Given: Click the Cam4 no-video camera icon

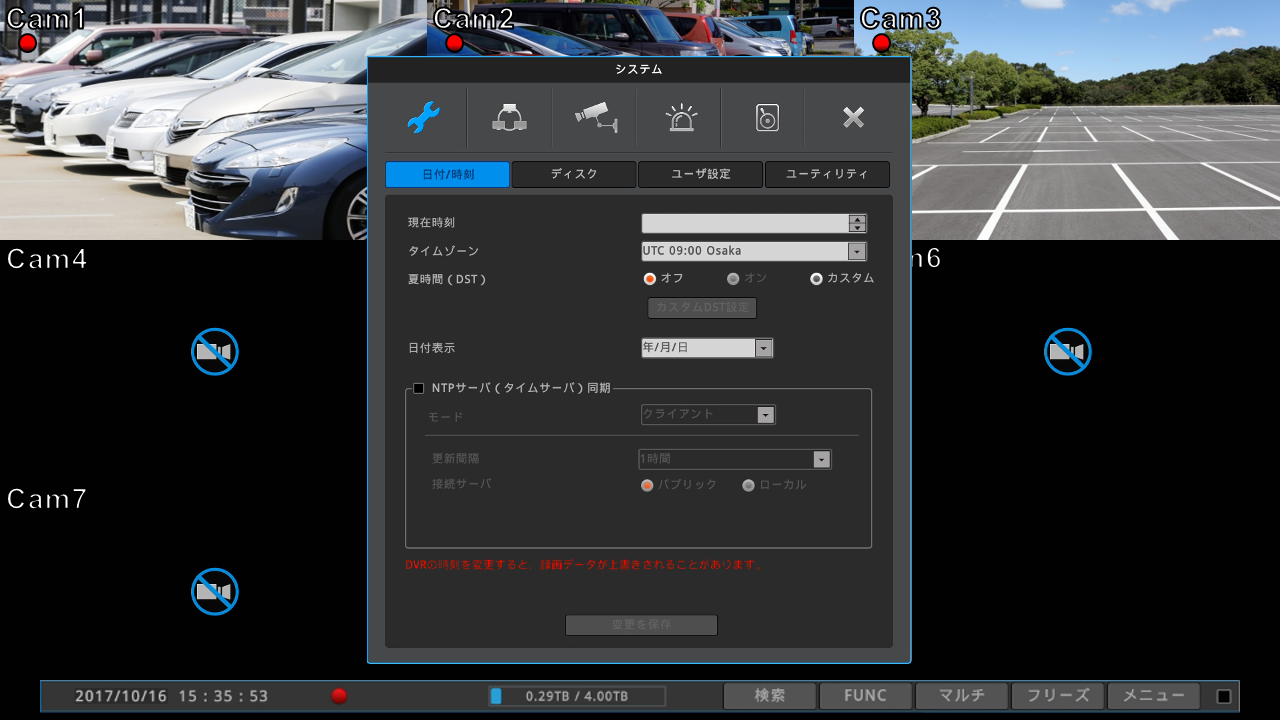Looking at the screenshot, I should pos(215,352).
